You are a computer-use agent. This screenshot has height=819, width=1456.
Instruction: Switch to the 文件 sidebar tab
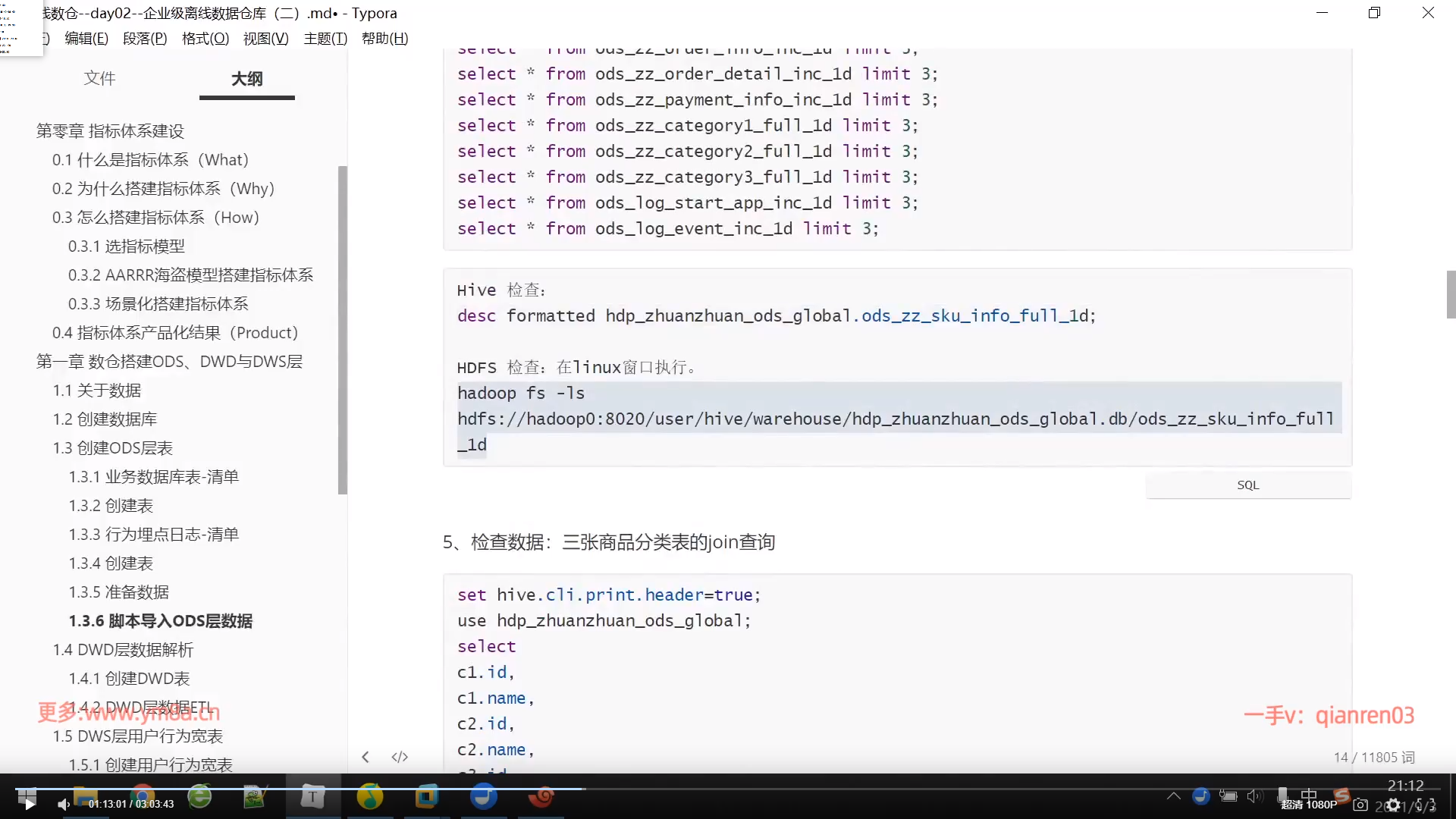(99, 78)
